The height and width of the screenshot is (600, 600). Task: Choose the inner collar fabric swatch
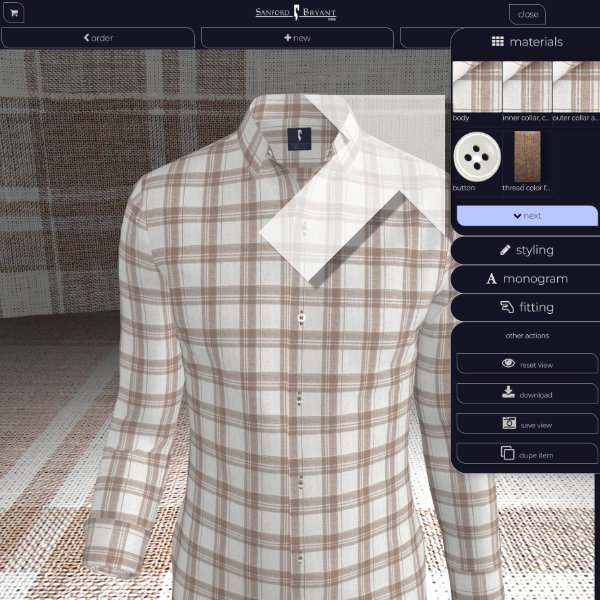tap(526, 86)
